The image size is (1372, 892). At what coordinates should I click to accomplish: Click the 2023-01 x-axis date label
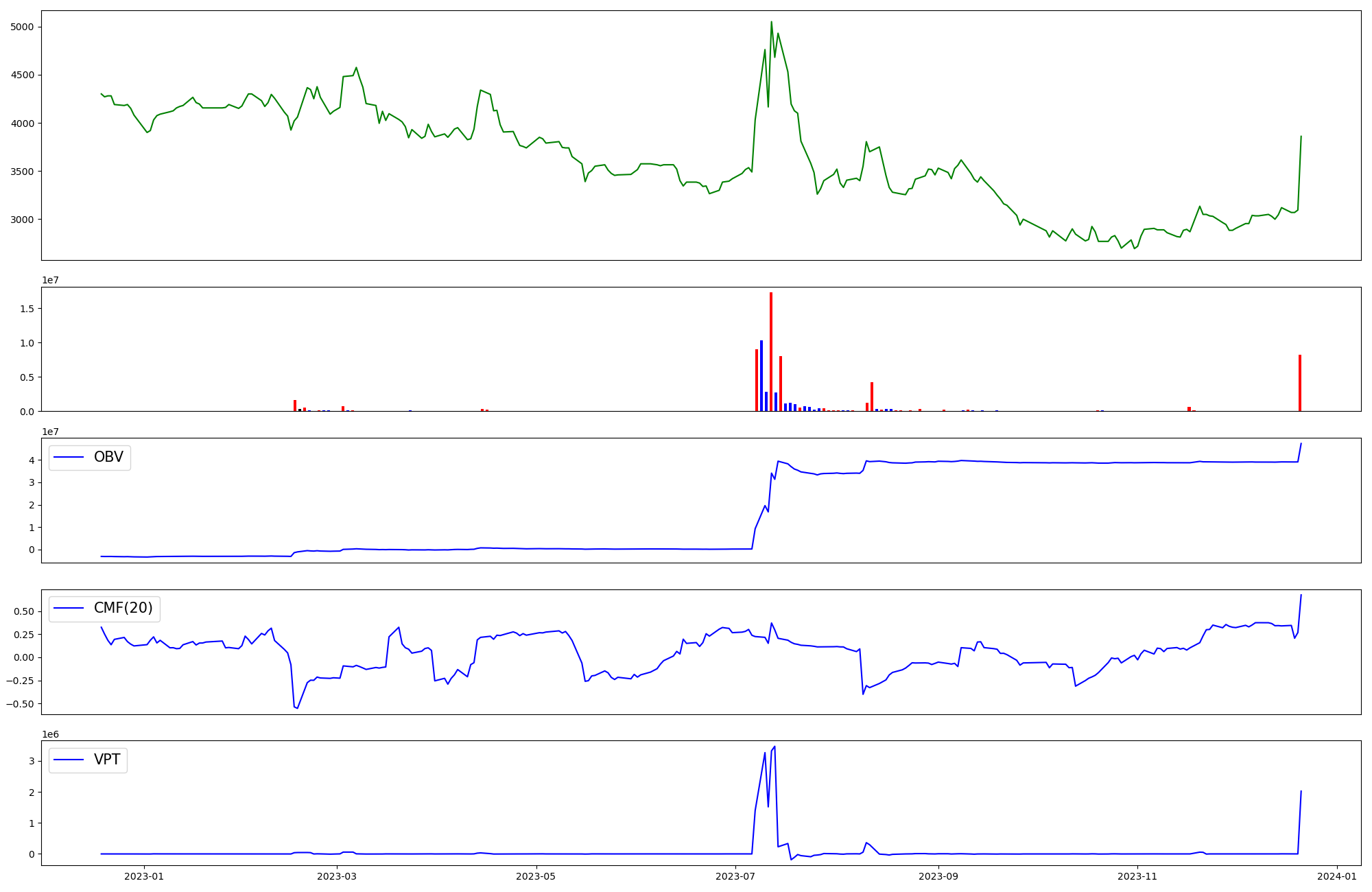point(145,876)
